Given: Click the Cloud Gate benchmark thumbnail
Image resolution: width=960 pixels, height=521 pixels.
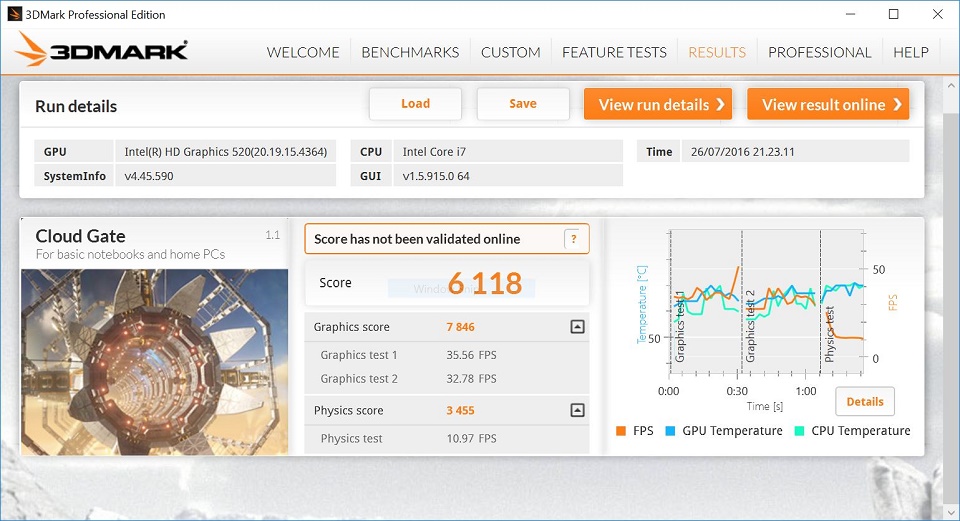Looking at the screenshot, I should [154, 360].
